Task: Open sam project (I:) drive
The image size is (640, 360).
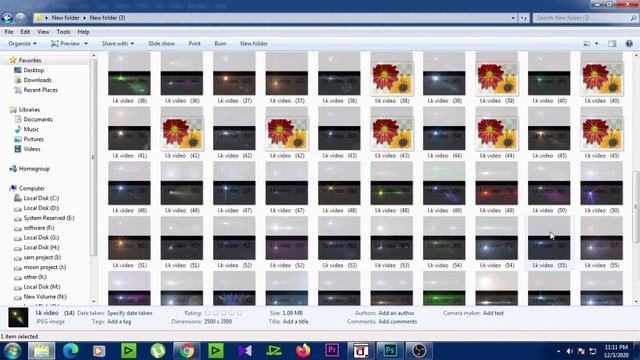Action: (42, 257)
